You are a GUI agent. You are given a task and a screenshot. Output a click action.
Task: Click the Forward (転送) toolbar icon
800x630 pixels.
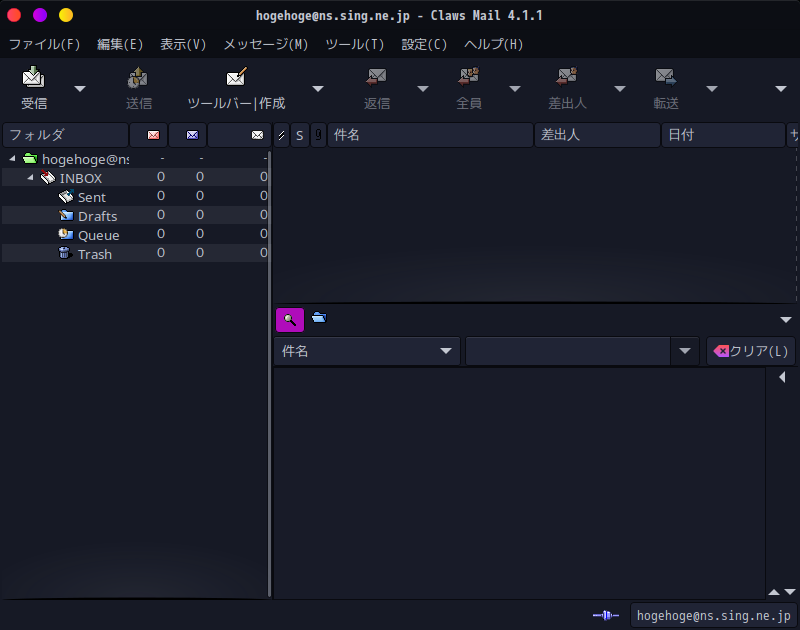click(x=666, y=78)
